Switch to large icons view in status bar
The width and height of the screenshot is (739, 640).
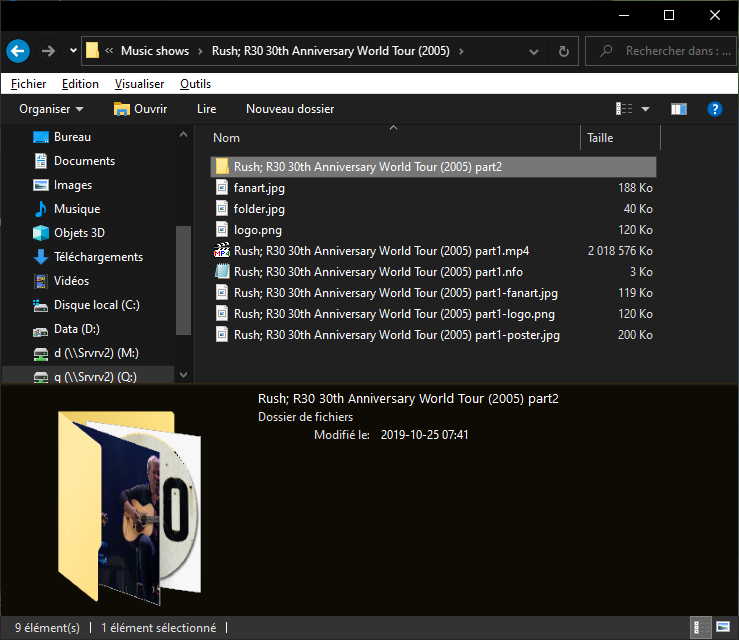pos(723,628)
